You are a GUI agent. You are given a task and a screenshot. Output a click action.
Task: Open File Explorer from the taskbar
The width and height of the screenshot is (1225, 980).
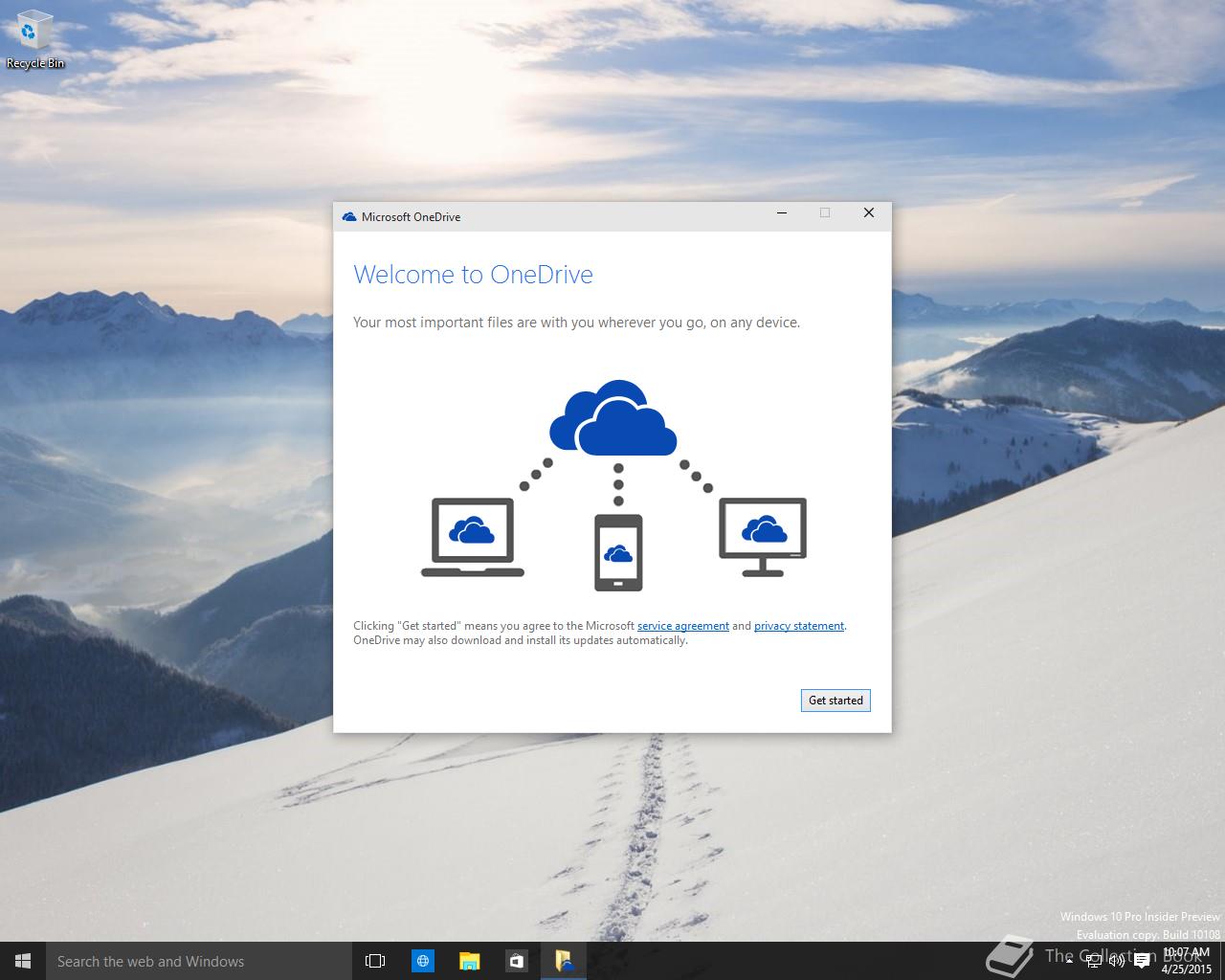(x=469, y=961)
